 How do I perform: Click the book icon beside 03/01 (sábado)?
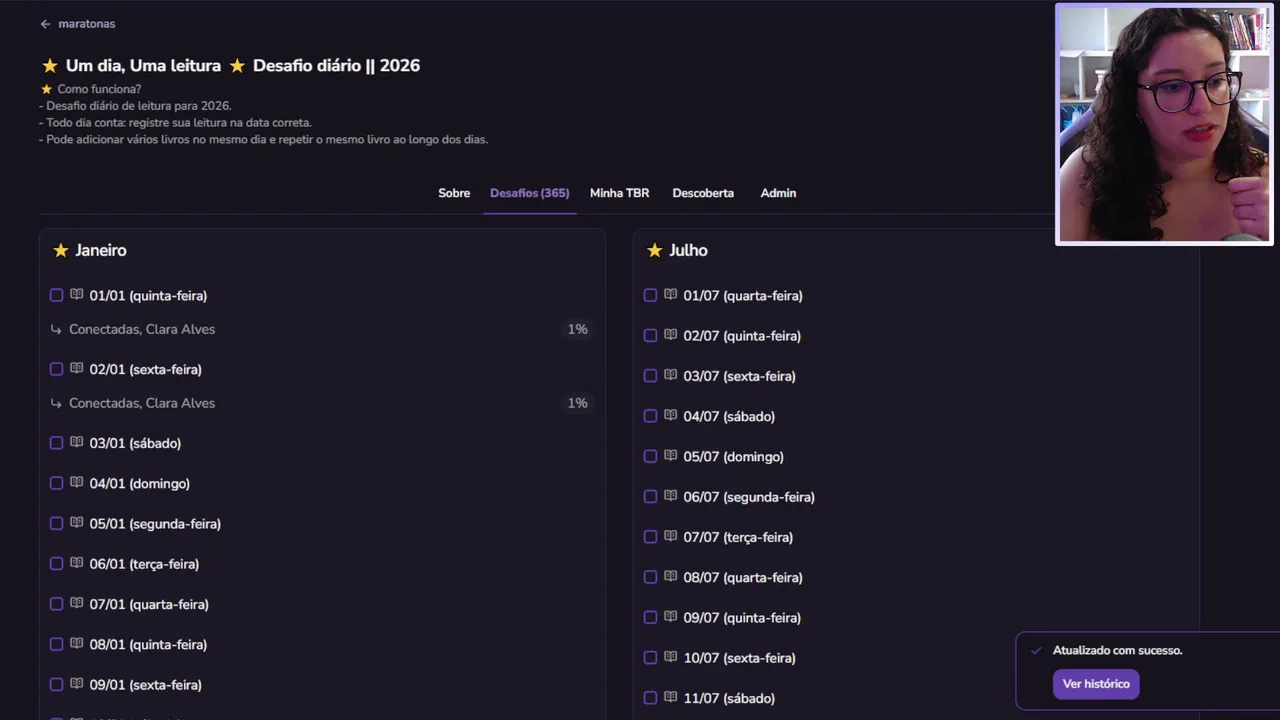[76, 442]
